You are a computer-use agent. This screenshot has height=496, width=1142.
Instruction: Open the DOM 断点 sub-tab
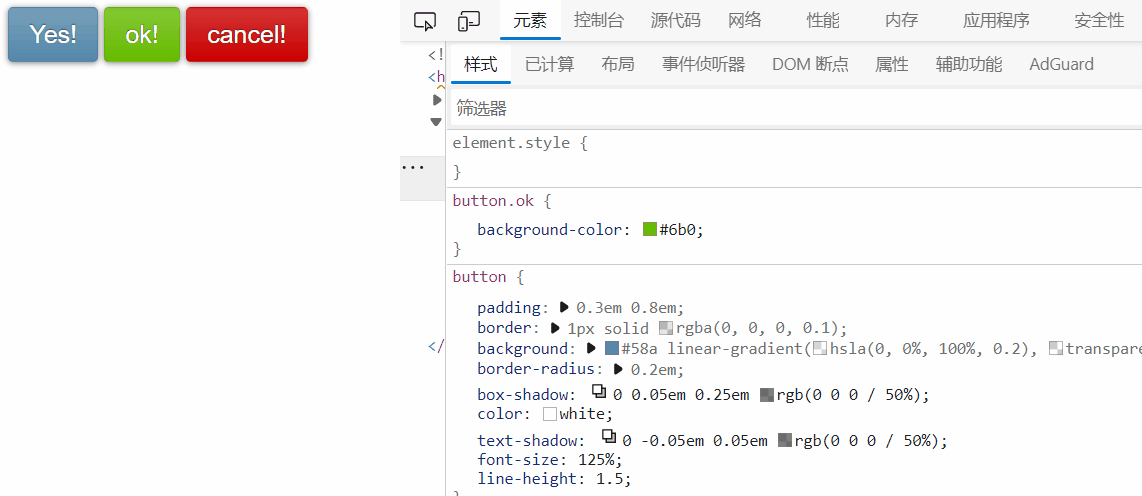[811, 64]
